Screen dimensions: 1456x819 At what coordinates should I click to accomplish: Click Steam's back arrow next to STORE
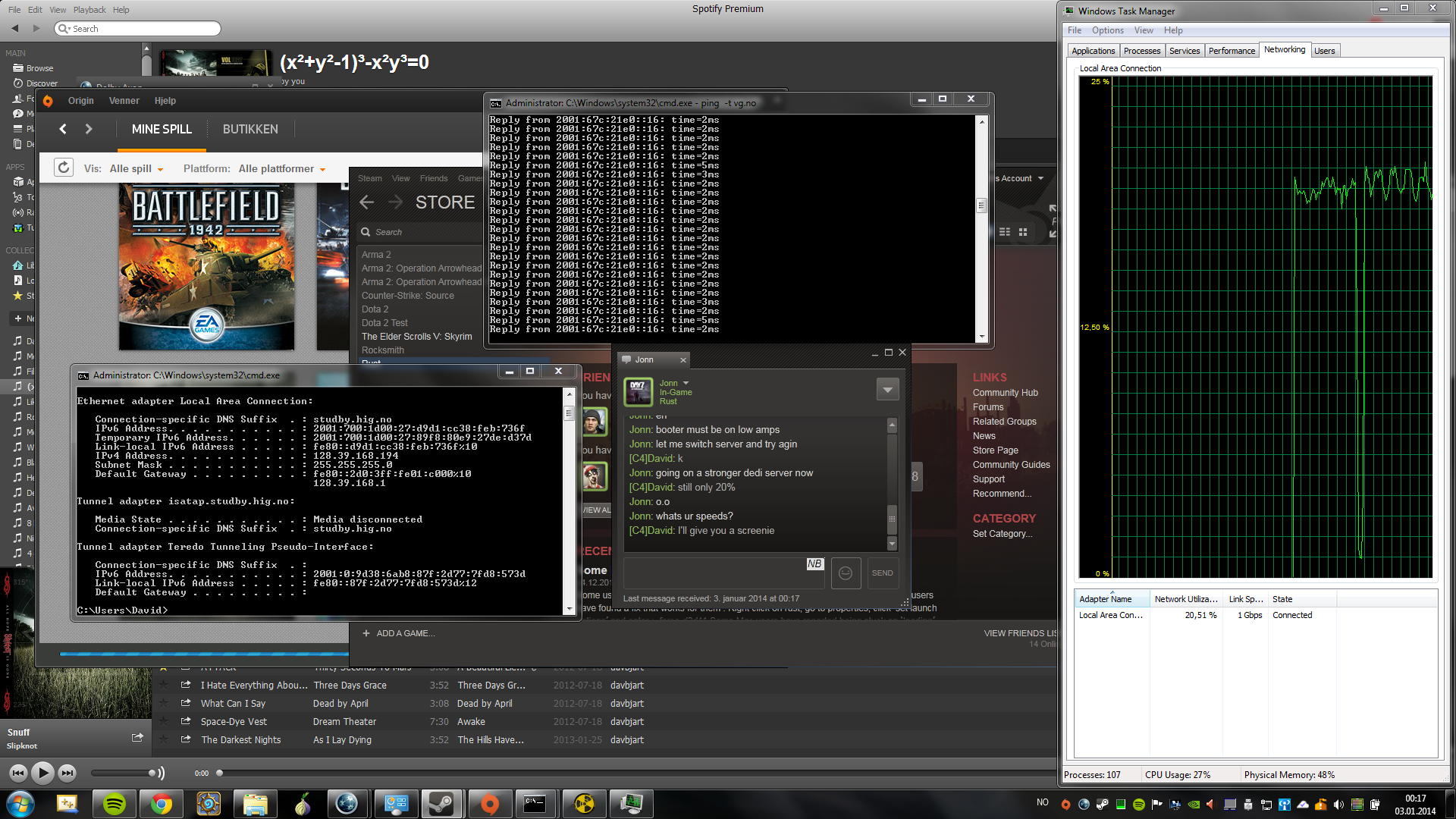pos(367,202)
